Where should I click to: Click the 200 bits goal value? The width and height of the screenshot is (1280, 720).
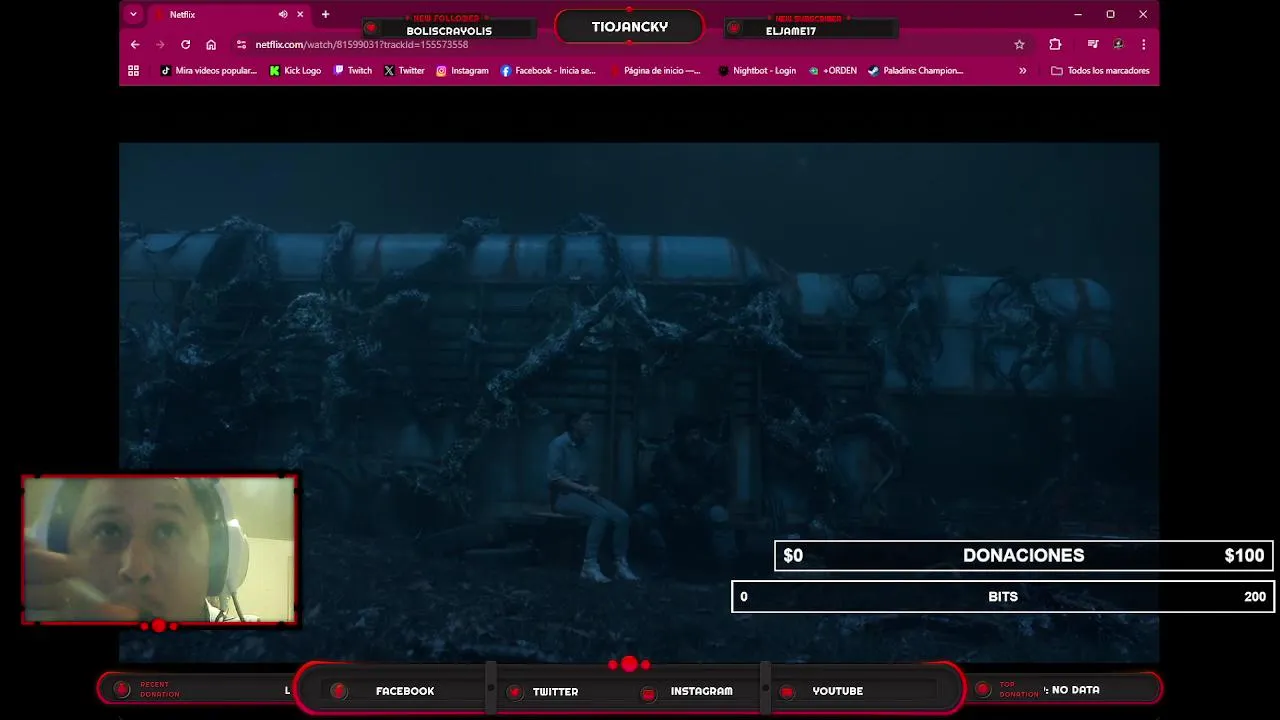tap(1255, 596)
